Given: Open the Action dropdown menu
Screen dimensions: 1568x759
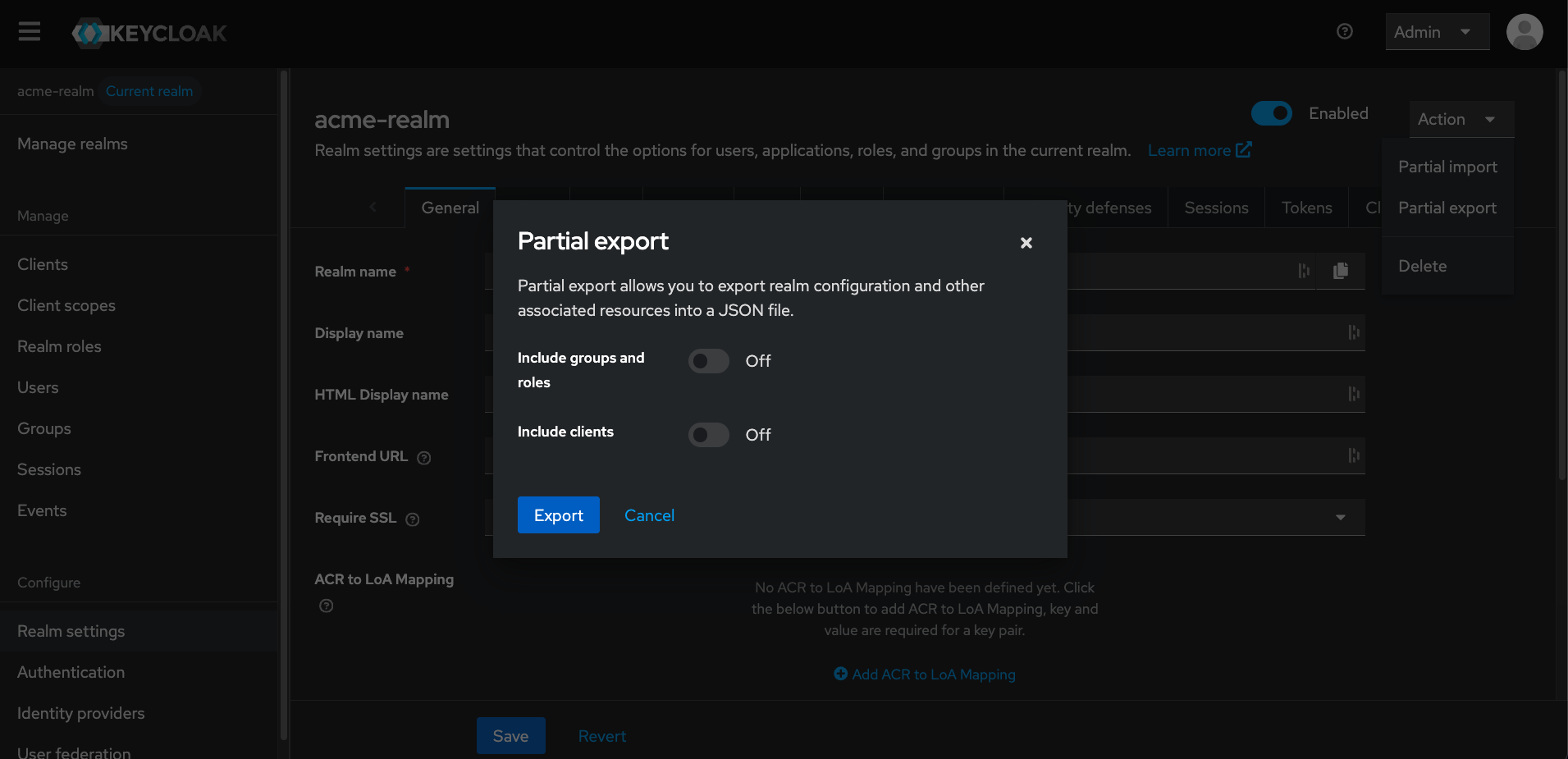Looking at the screenshot, I should 1461,119.
